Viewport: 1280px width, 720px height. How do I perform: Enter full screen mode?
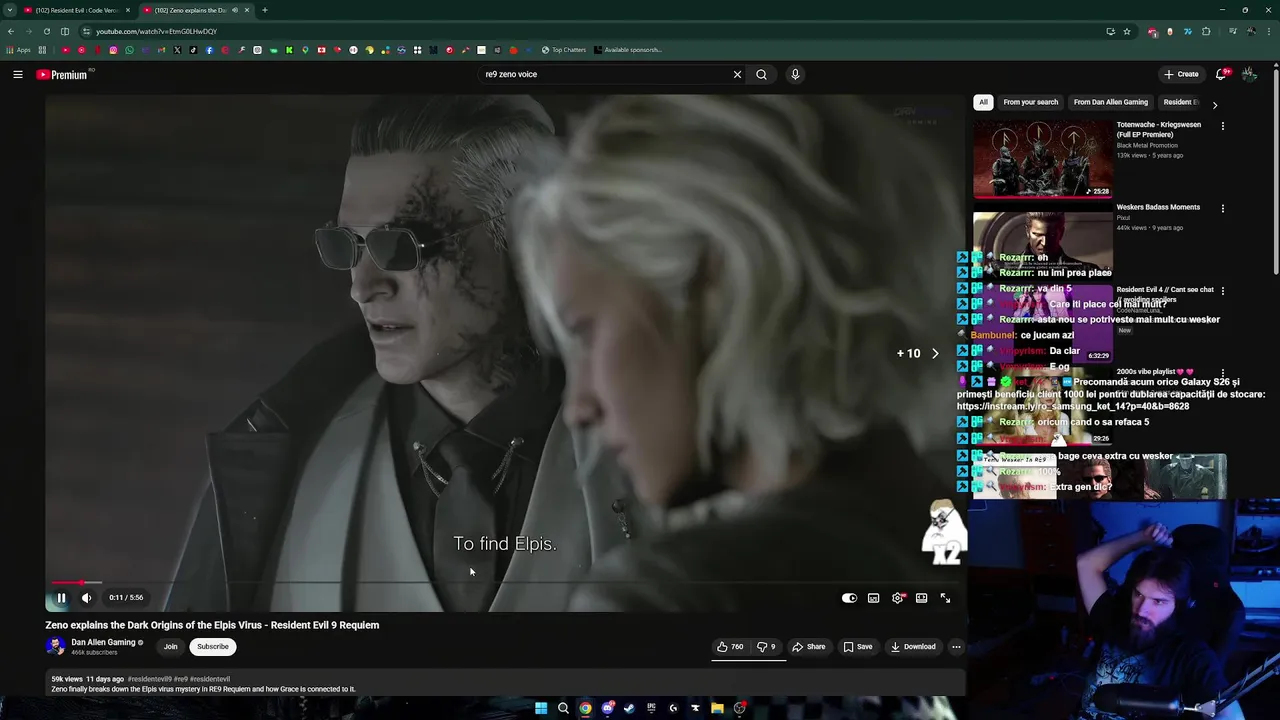coord(945,598)
